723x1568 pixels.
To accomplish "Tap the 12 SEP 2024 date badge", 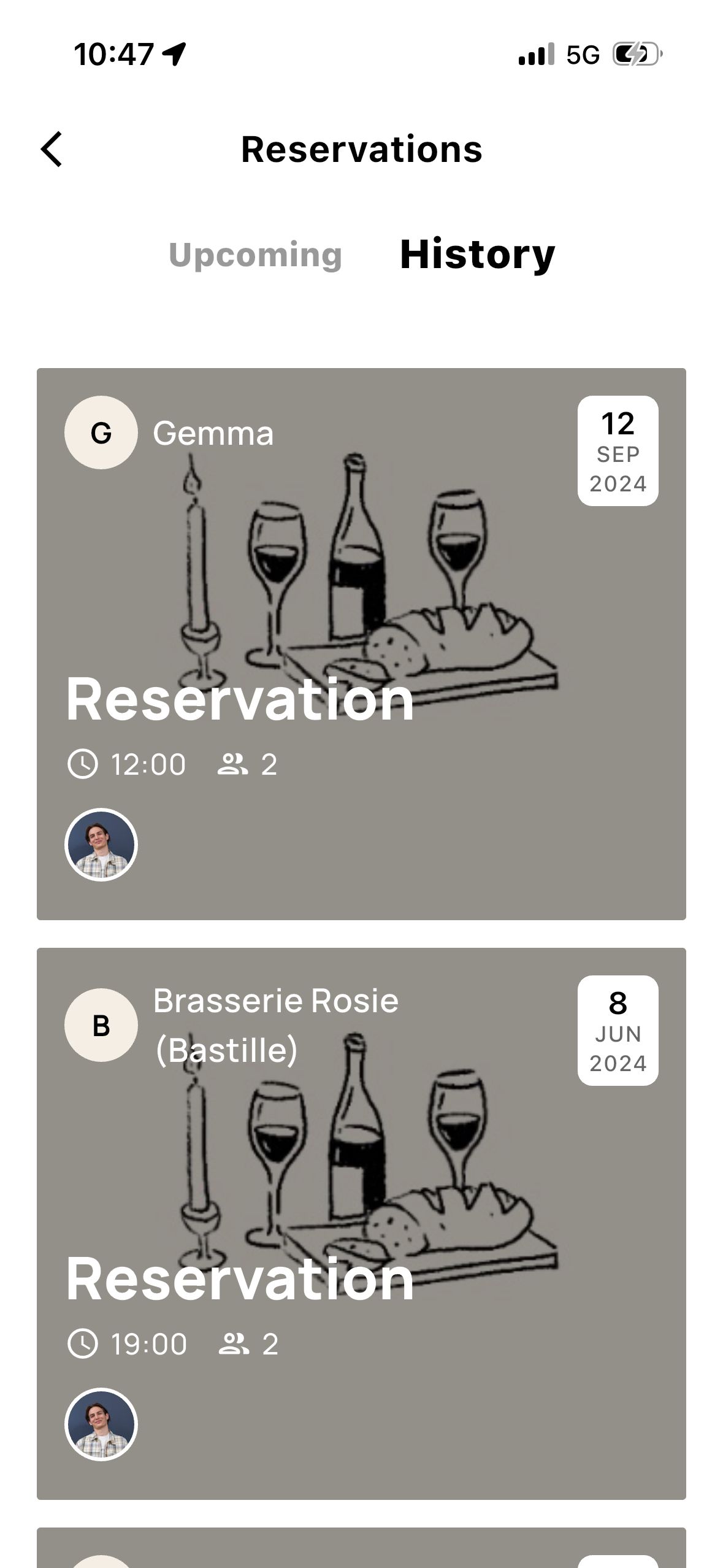I will (x=618, y=451).
